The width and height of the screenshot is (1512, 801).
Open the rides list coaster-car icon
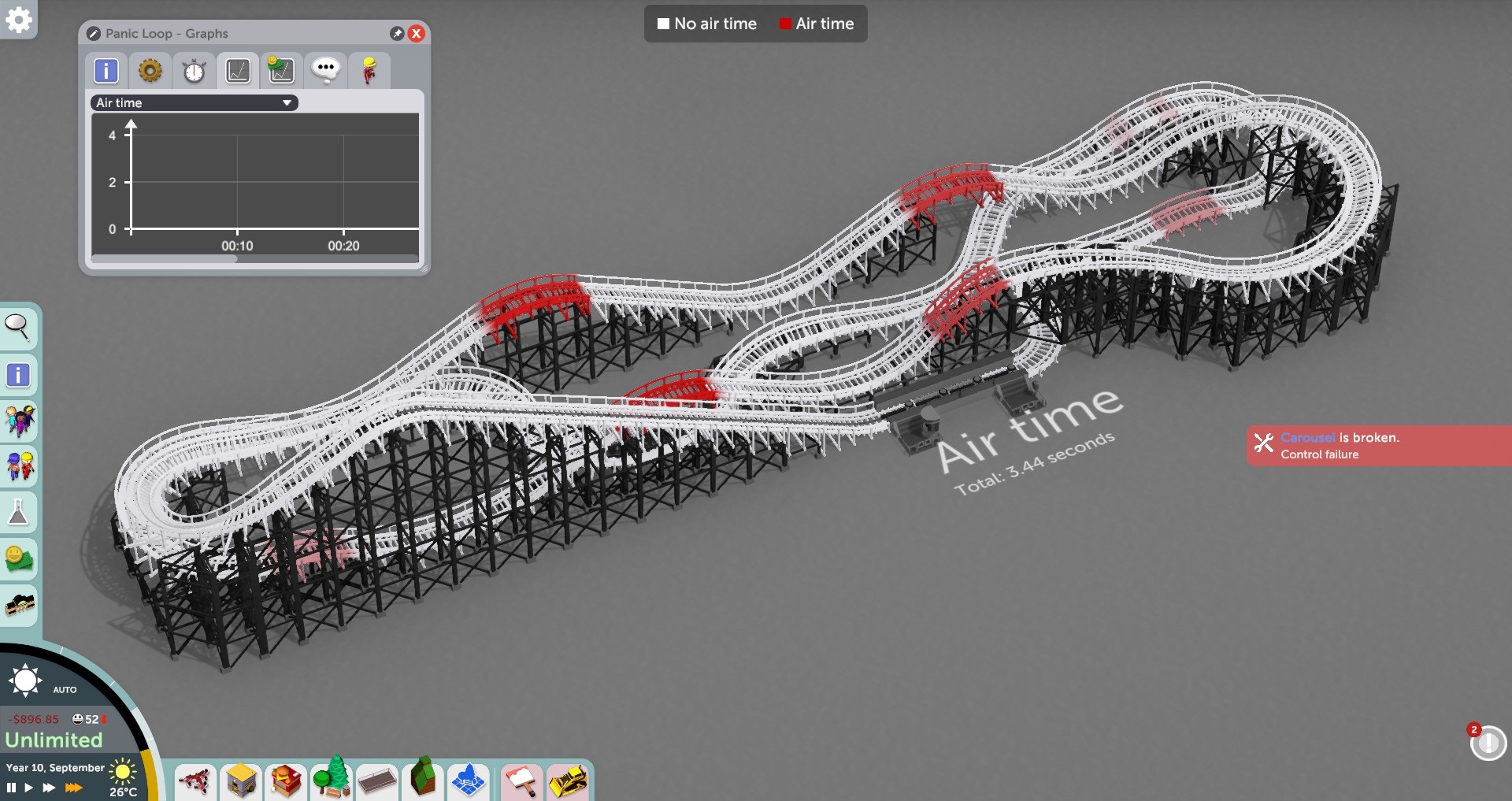[20, 605]
